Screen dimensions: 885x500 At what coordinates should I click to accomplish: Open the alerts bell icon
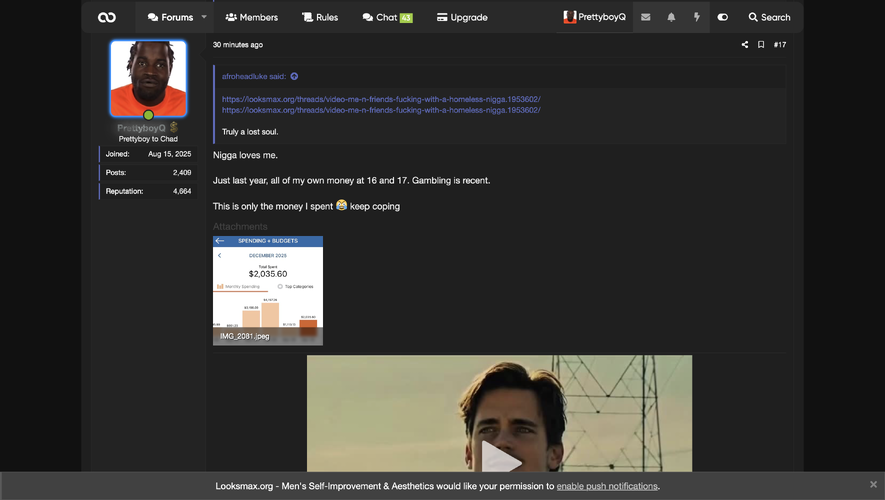click(671, 17)
